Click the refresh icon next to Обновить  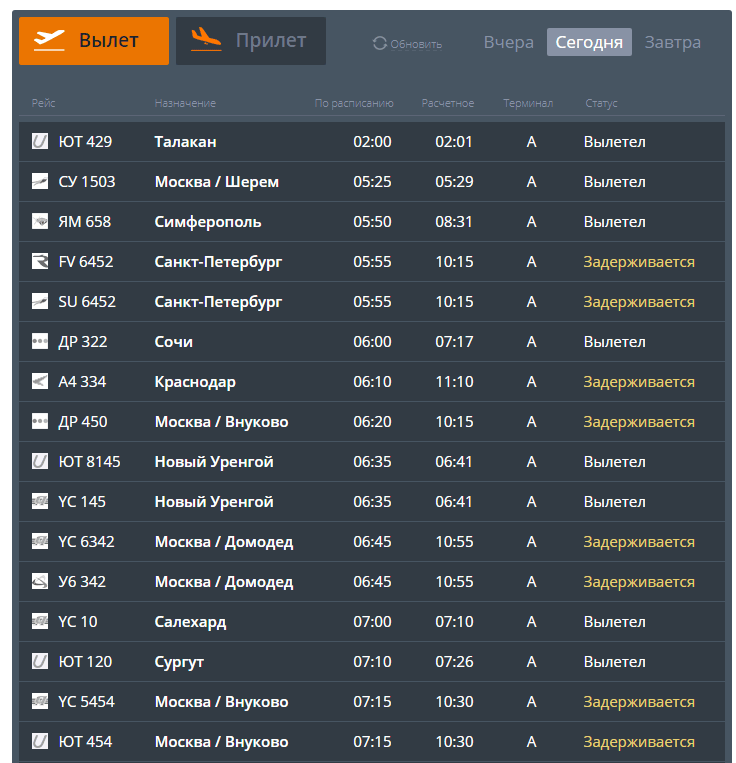[x=379, y=43]
